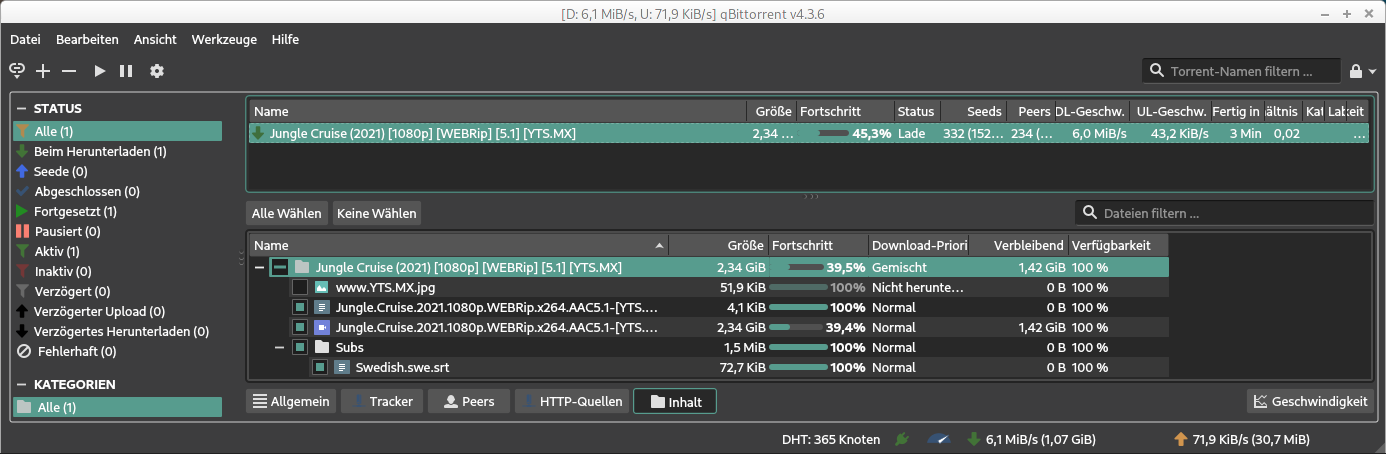Resume torrents with the play icon
Screen dimensions: 1386x454
click(x=100, y=71)
